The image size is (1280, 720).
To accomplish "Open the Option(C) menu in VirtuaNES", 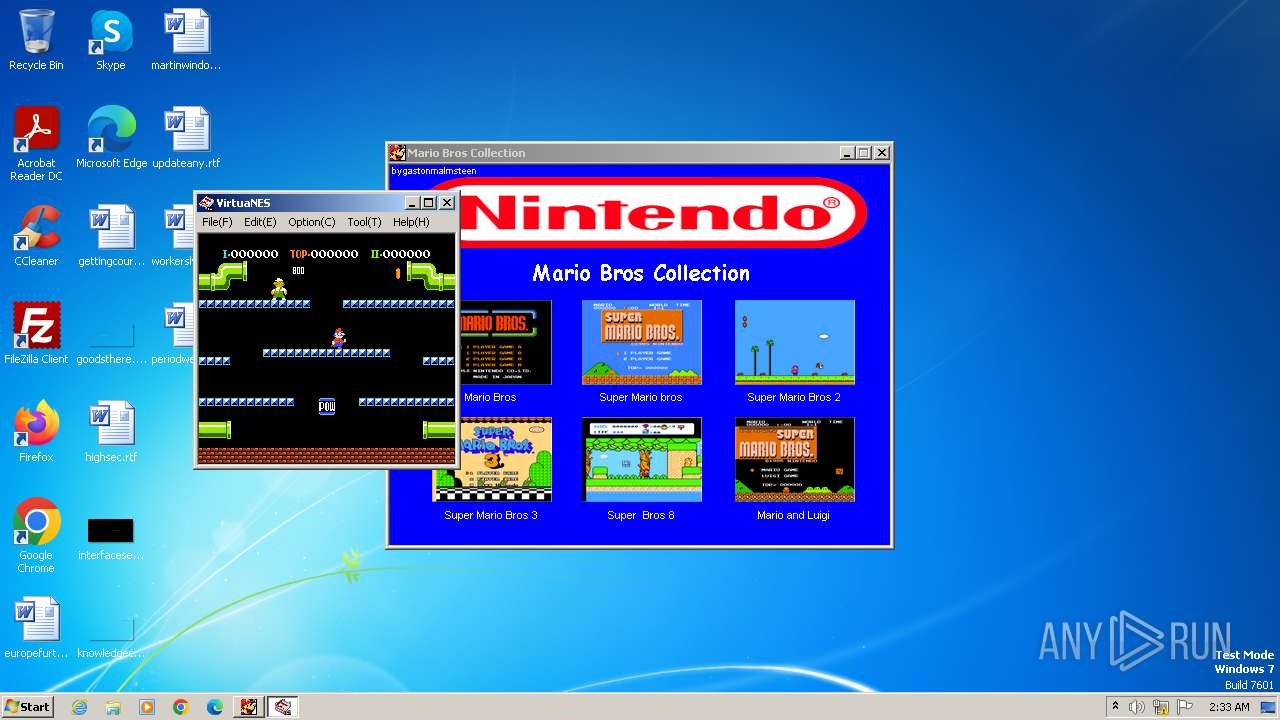I will point(312,222).
